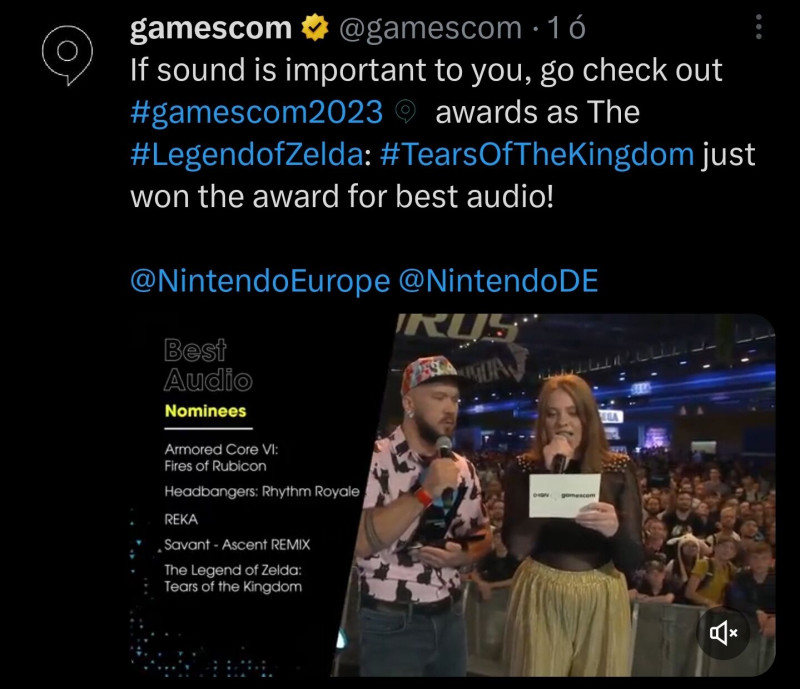Image resolution: width=800 pixels, height=689 pixels.
Task: Open the #TearsOfTheKingdom hashtag
Action: 537,155
